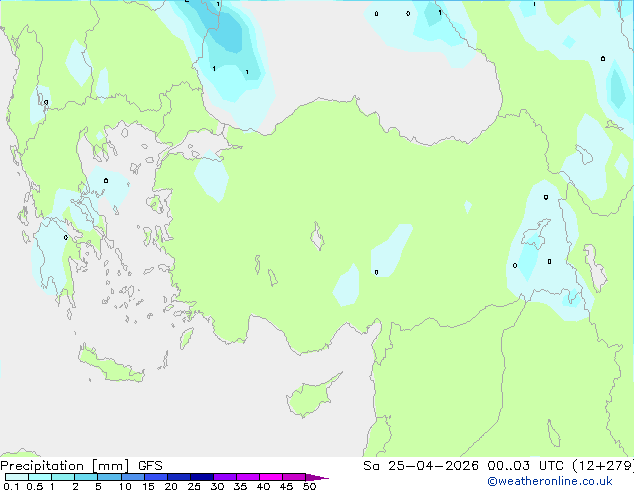Pick the 10–15 mm blue legend box
Viewport: 634px width, 490px height.
point(132,477)
